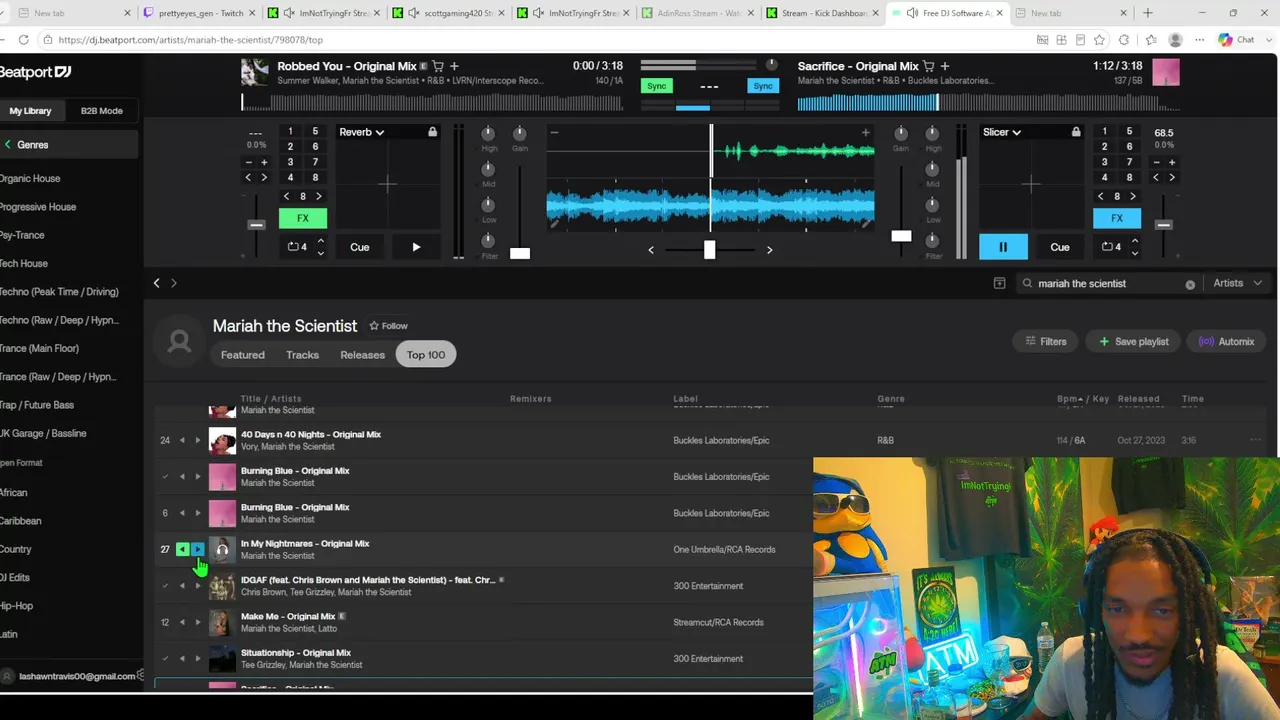The width and height of the screenshot is (1280, 720).
Task: Toggle the right deck Sync button
Action: (x=763, y=86)
